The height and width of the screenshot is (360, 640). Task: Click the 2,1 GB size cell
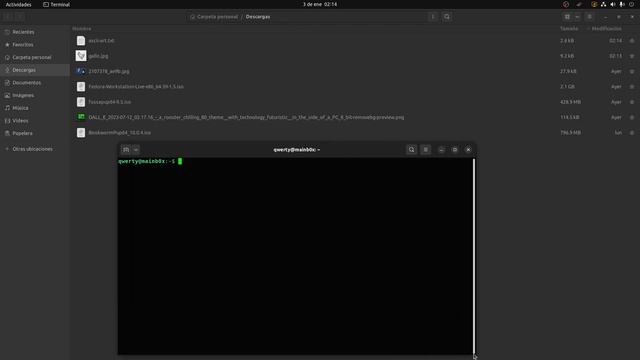coord(567,87)
